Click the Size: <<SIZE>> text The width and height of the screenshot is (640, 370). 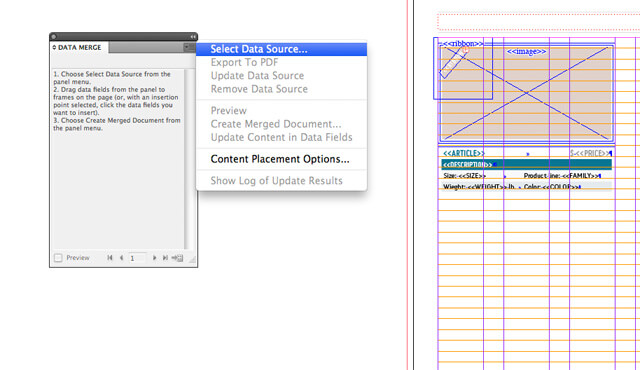tap(464, 176)
